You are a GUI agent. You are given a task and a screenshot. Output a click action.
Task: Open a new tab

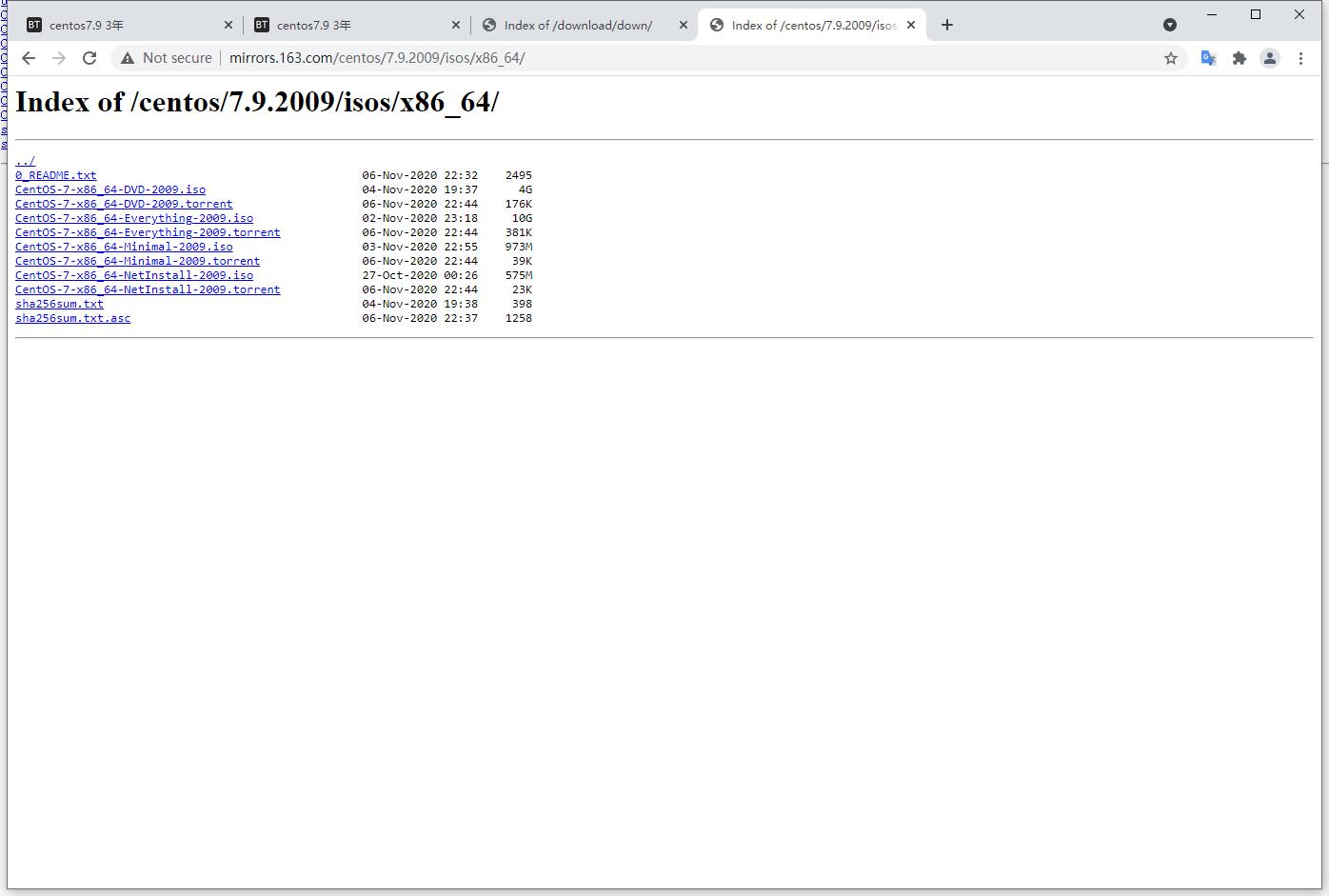tap(946, 25)
